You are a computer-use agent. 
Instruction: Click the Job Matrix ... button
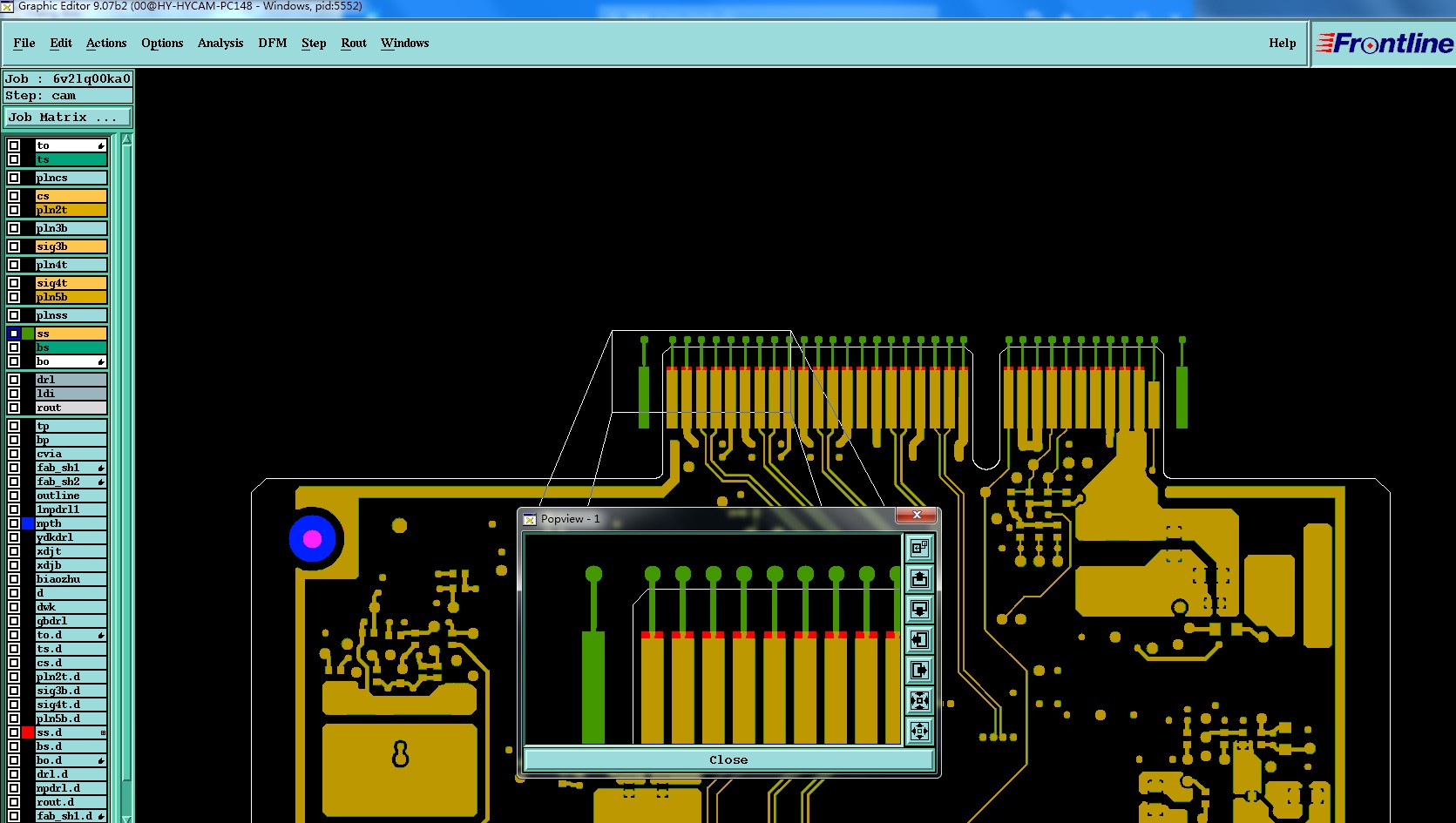(68, 117)
